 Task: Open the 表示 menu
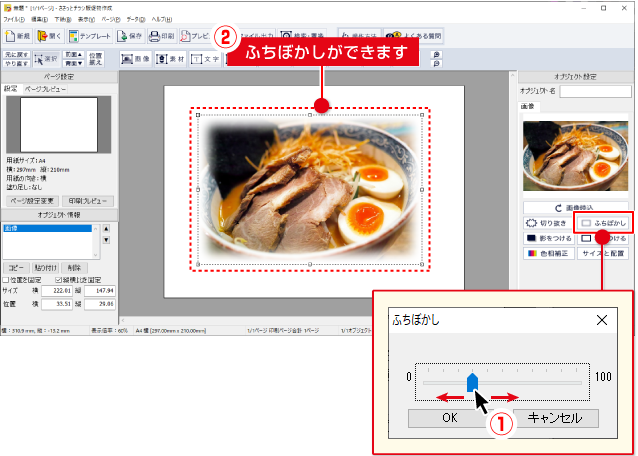pos(86,20)
